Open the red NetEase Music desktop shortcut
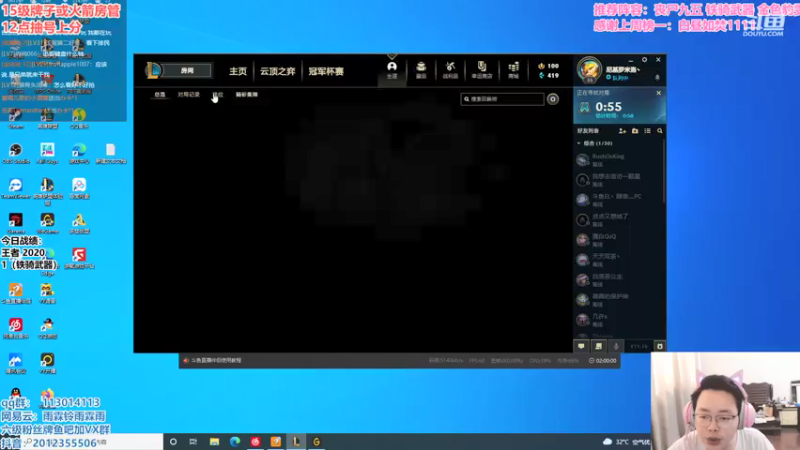800x450 pixels. [16, 328]
